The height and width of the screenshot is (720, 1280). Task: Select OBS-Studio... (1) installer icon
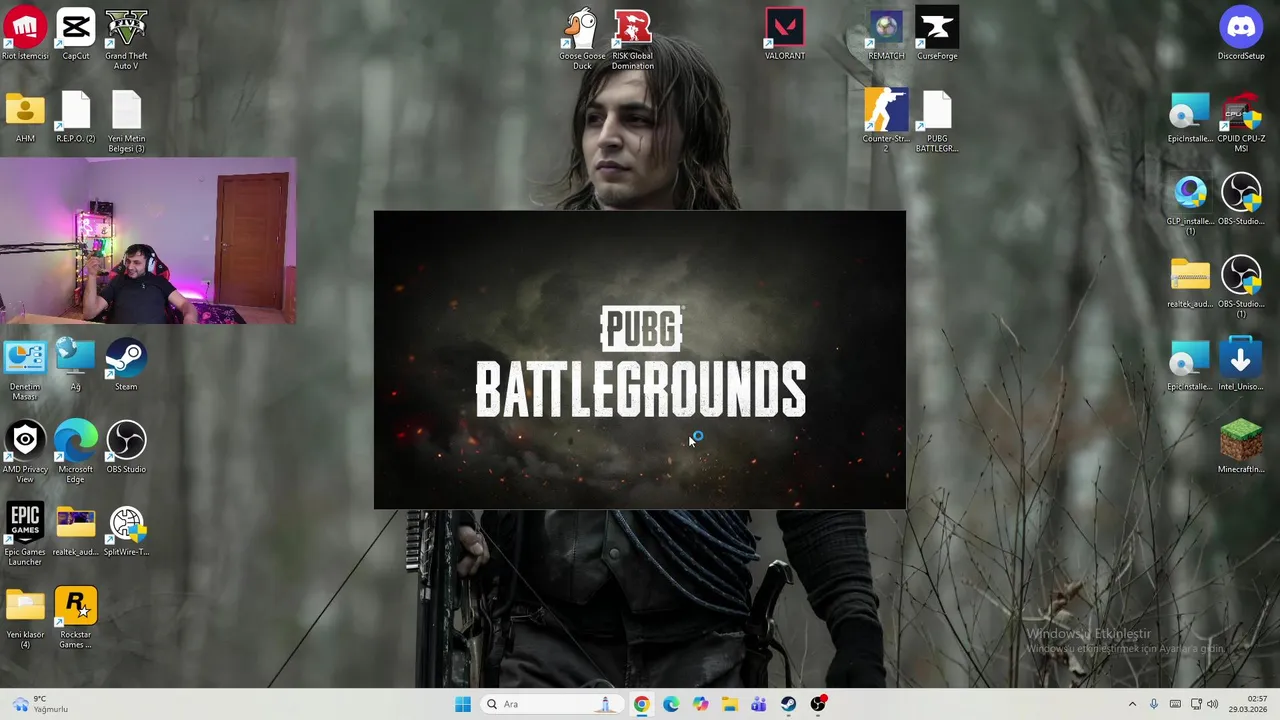(x=1241, y=288)
